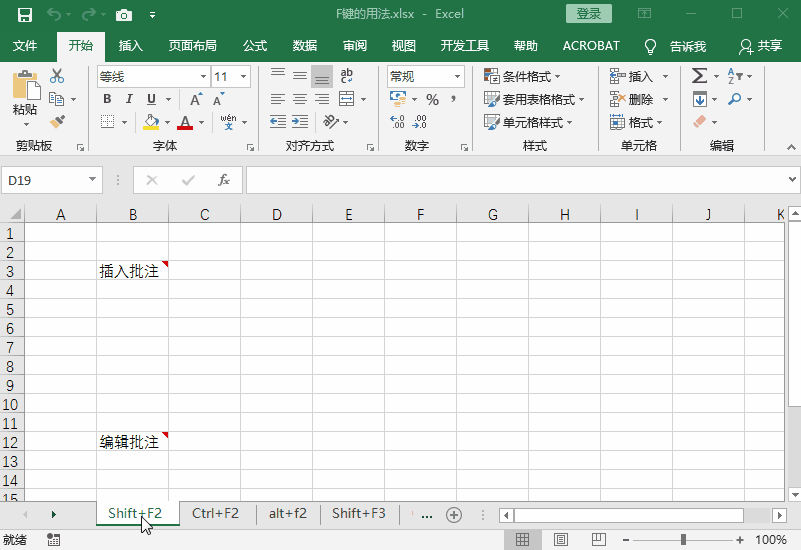Viewport: 801px width, 550px height.
Task: Undo the last action
Action: point(54,14)
